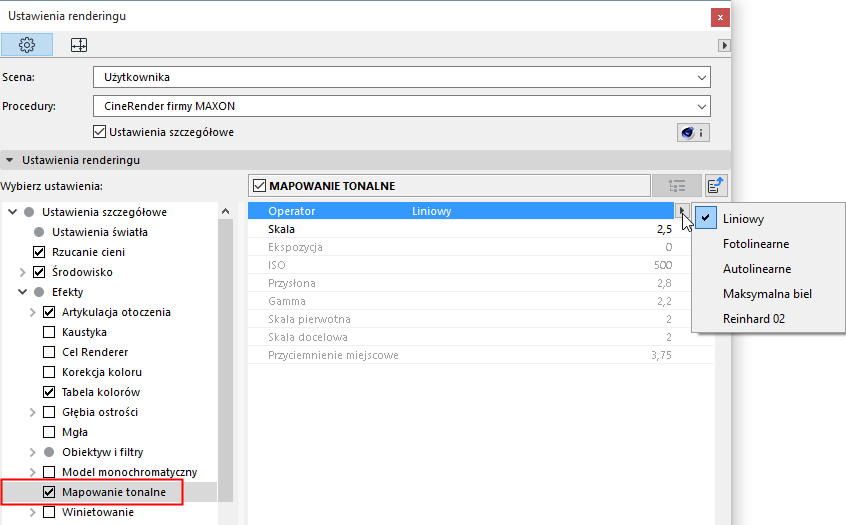Uncheck the MAPOWANIE TONALNE header checkbox

(260, 186)
